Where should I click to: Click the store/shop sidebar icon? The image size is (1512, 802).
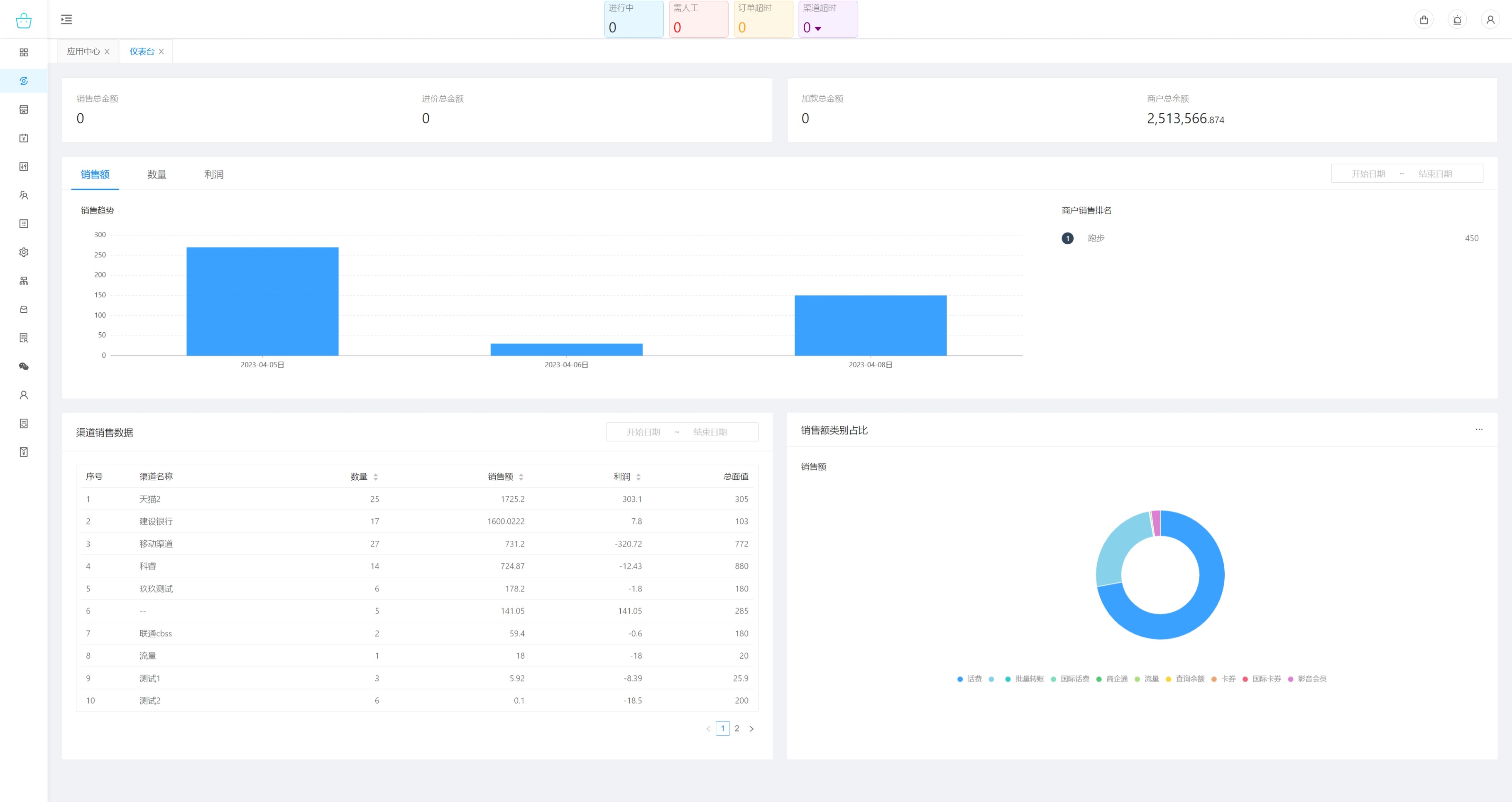[x=24, y=109]
